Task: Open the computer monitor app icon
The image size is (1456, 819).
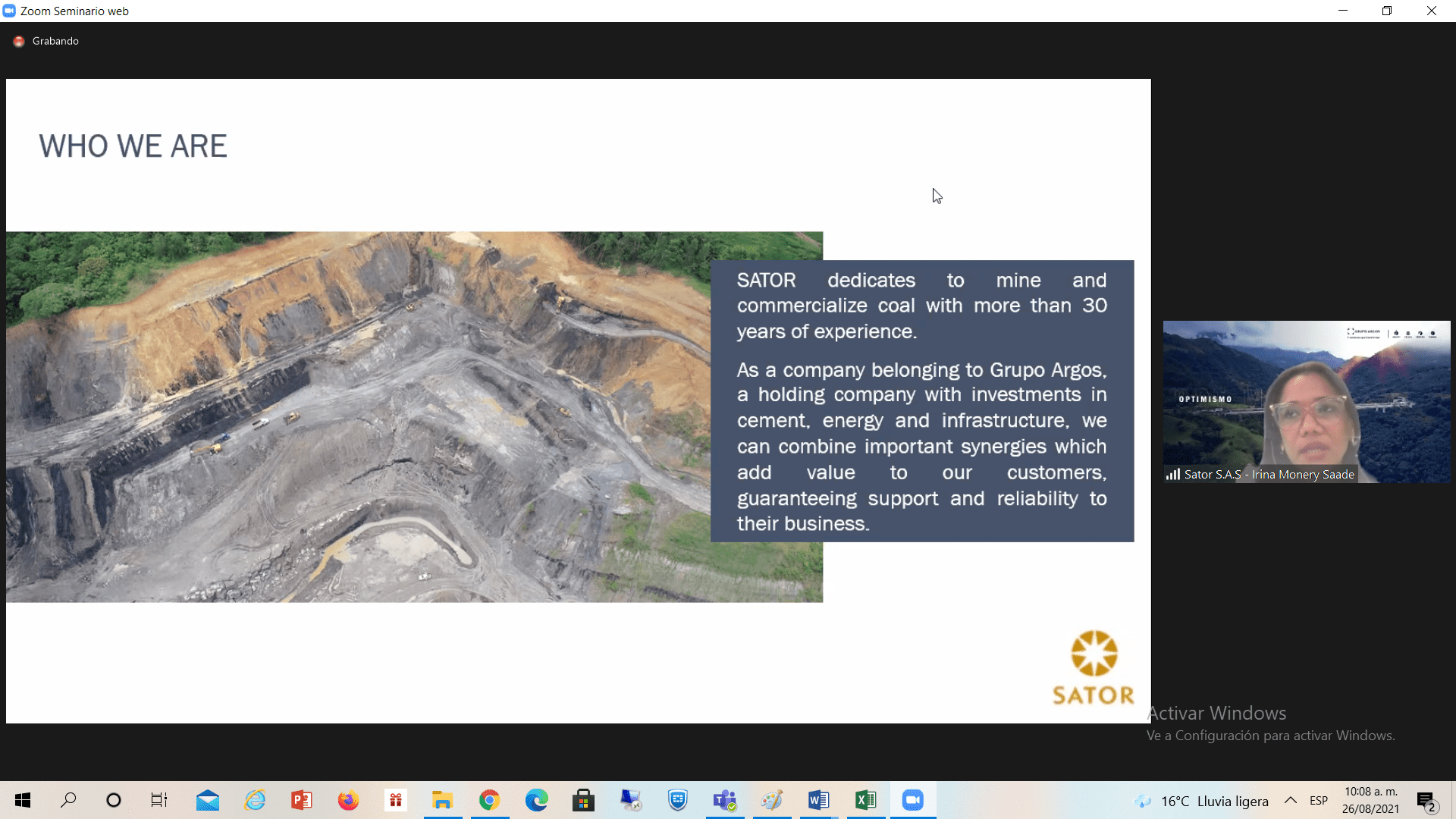Action: (x=631, y=800)
